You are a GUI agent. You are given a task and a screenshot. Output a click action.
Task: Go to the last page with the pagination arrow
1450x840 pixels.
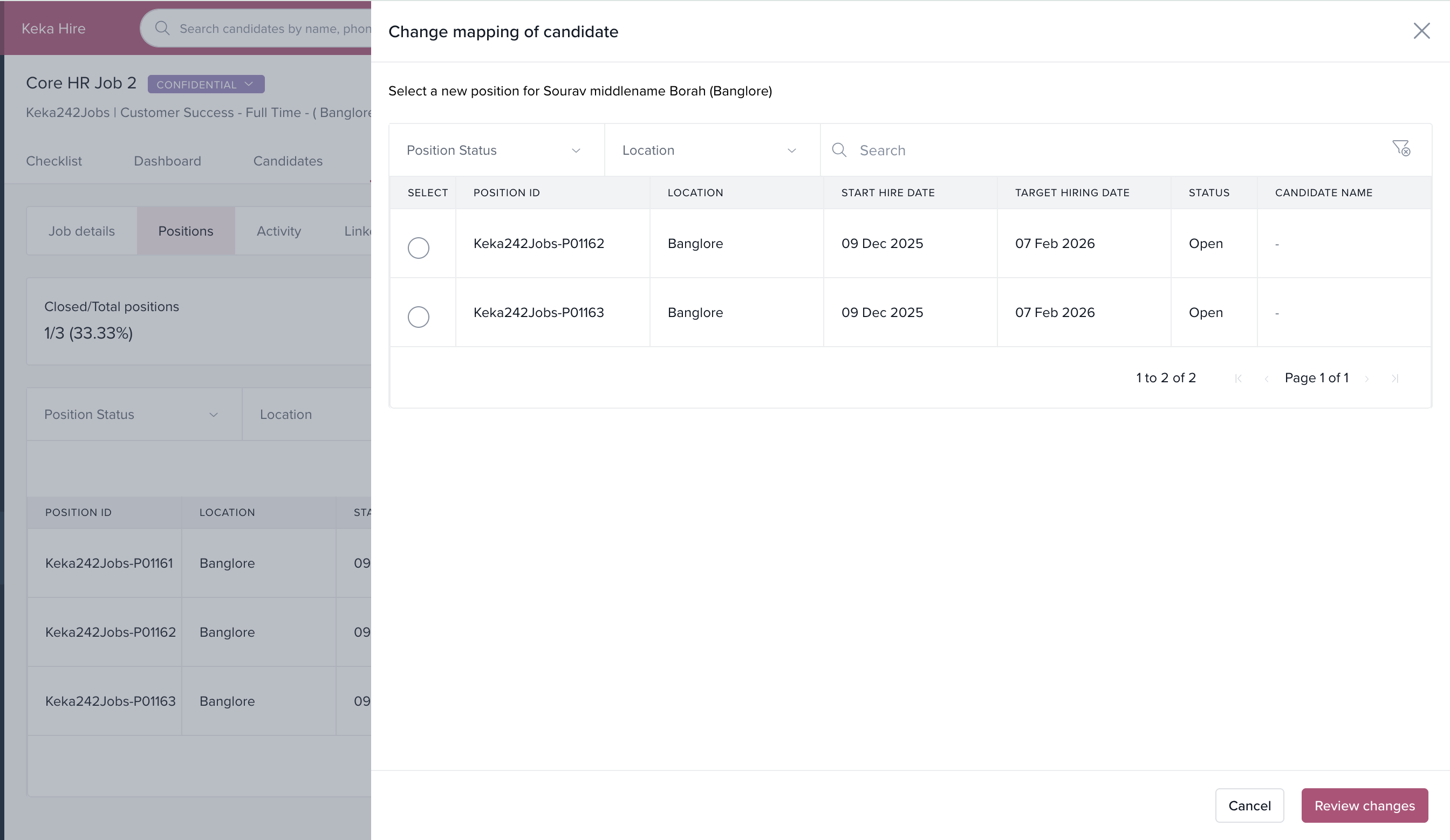click(x=1395, y=378)
